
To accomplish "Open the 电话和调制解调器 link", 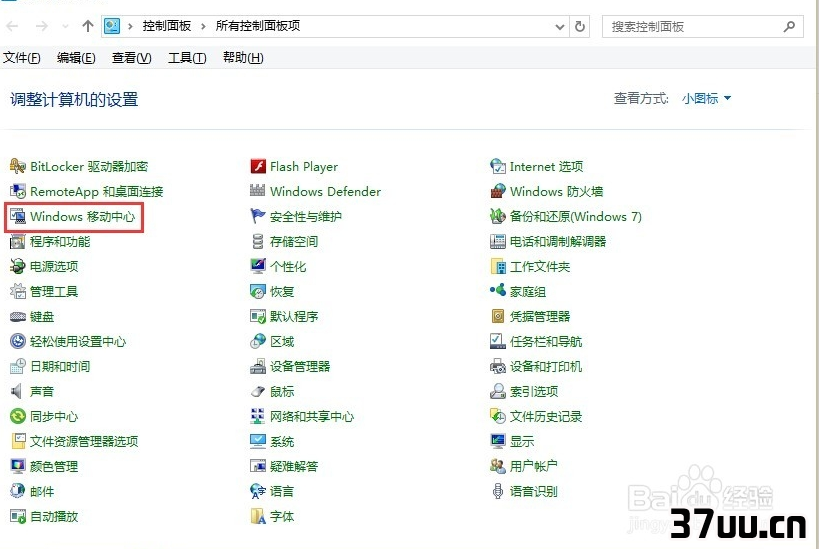I will [x=558, y=241].
